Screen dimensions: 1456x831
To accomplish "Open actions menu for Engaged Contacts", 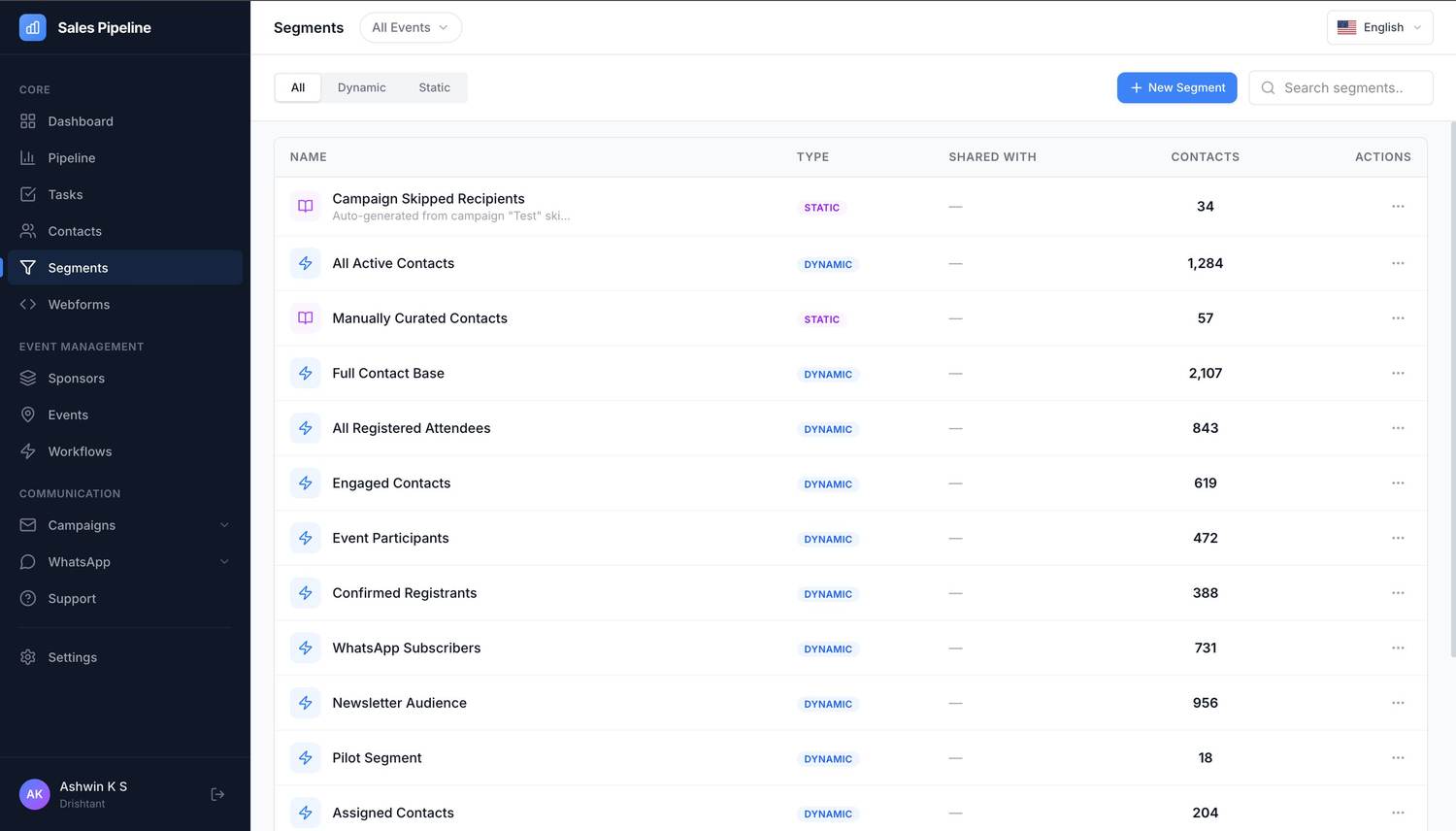I will tap(1398, 482).
